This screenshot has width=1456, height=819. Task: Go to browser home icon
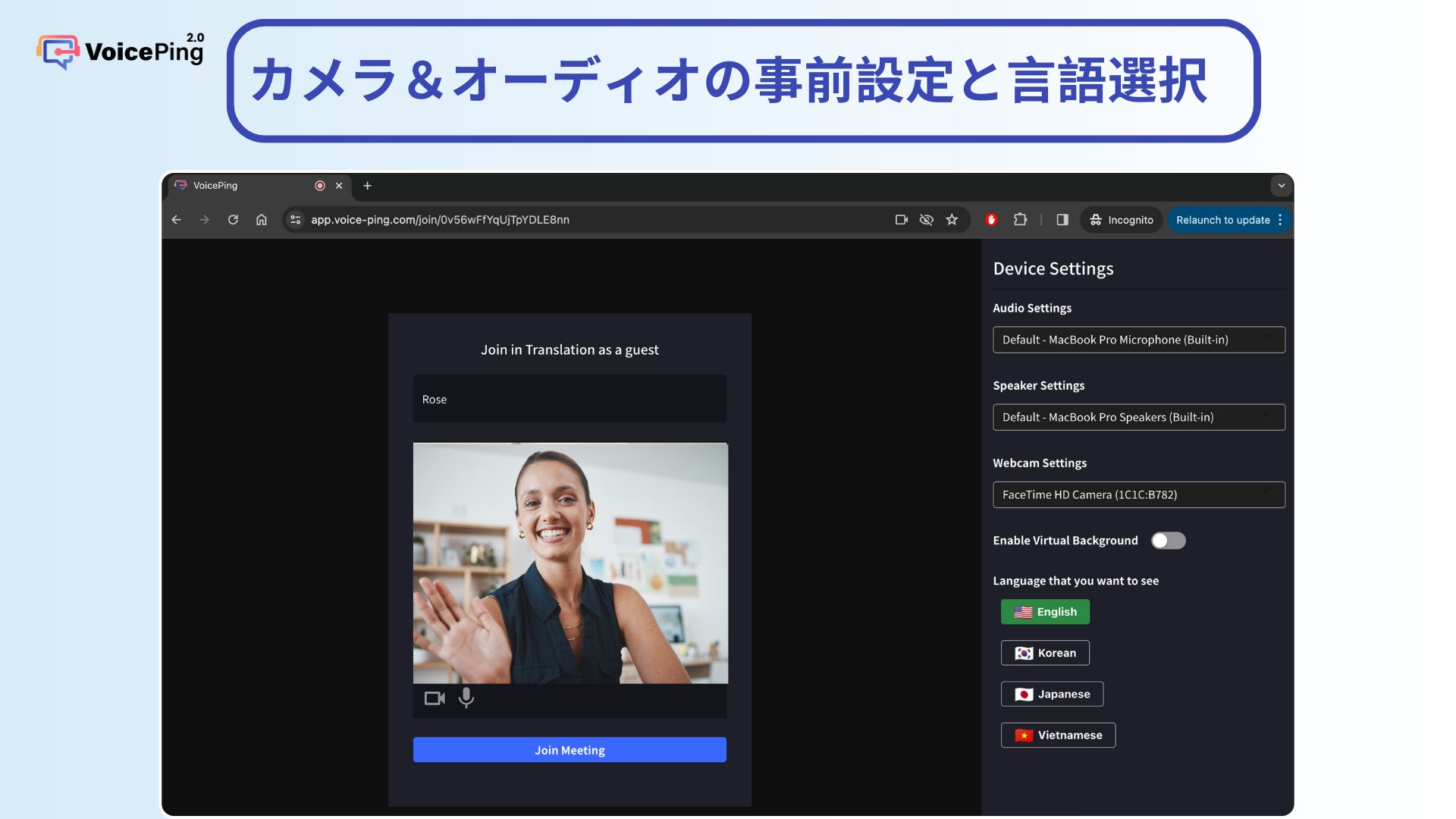pyautogui.click(x=262, y=220)
